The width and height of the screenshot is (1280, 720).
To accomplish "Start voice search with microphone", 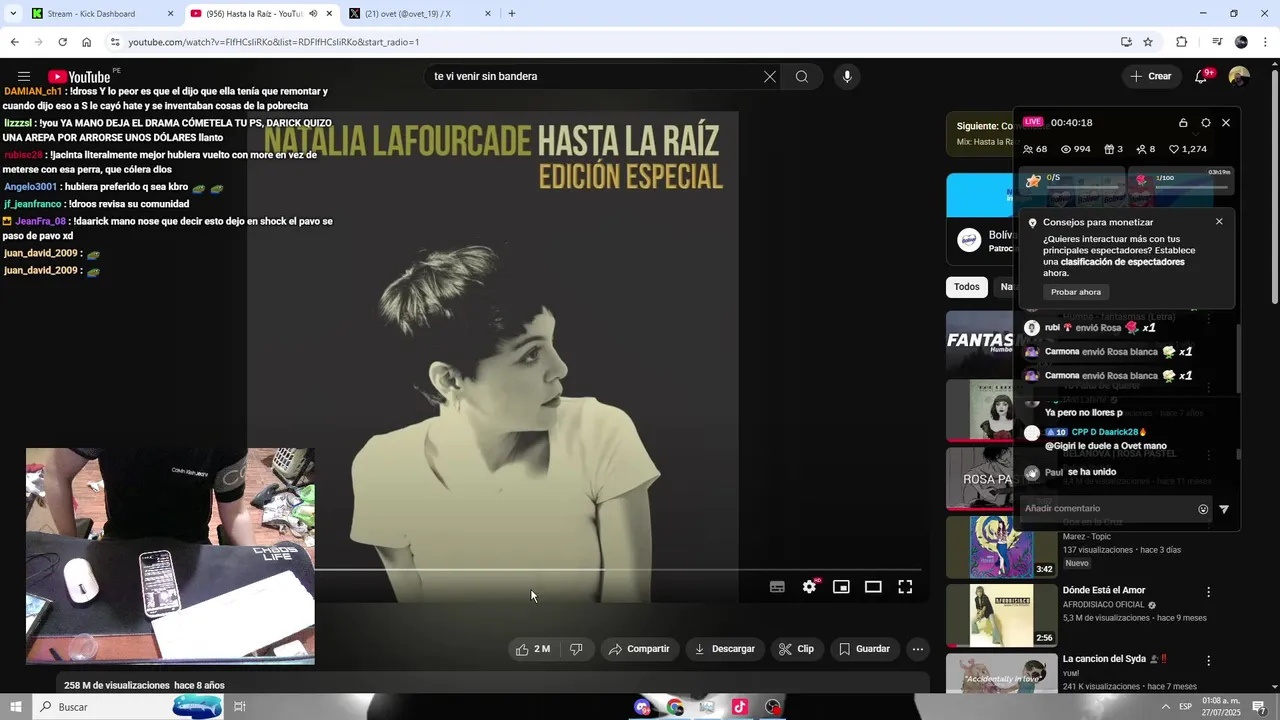I will pos(847,77).
